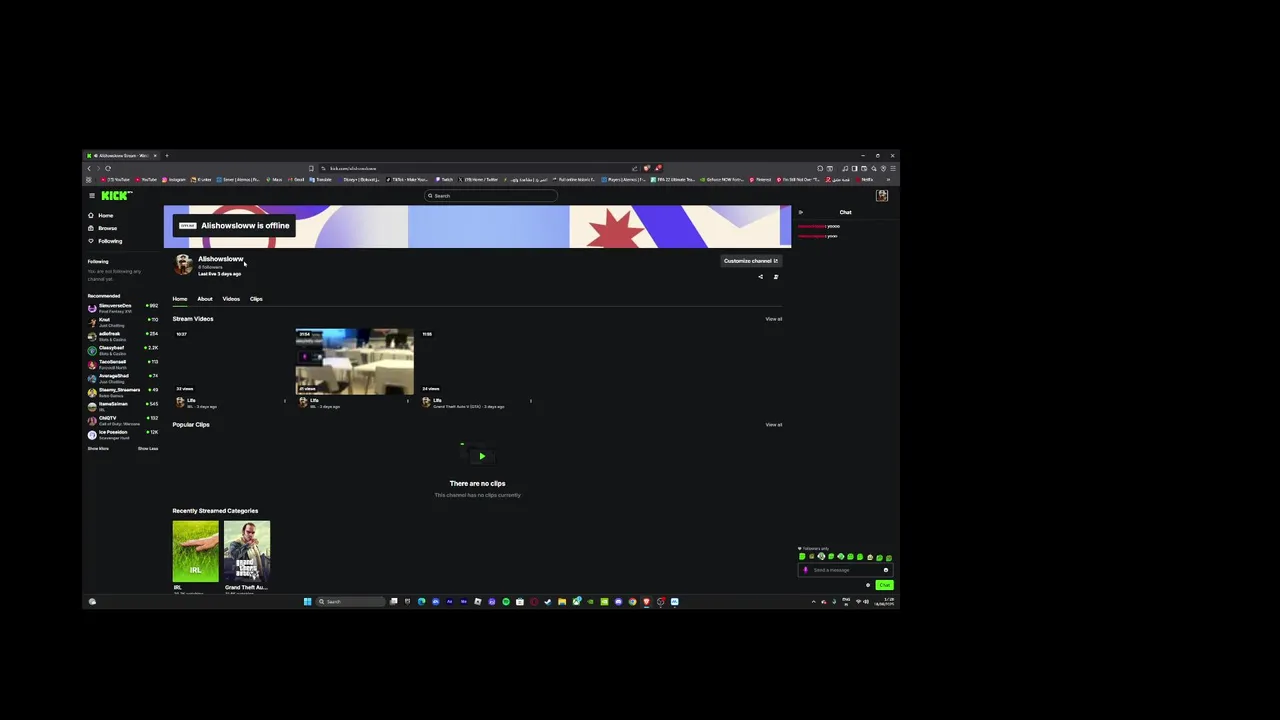Open Browse in the Kick sidebar
The image size is (1280, 720).
click(x=103, y=228)
